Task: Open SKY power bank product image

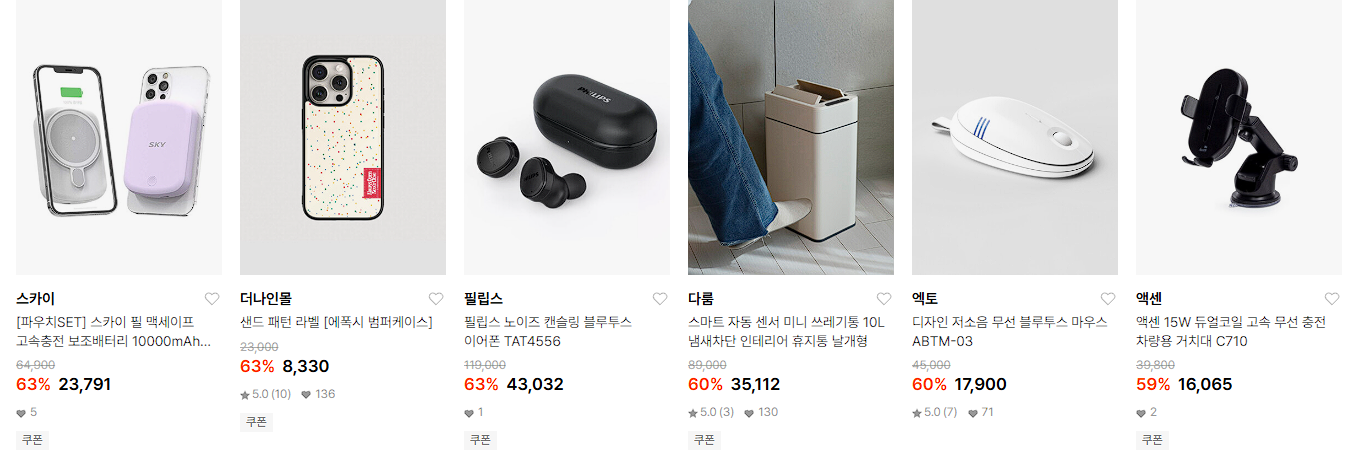Action: [119, 138]
